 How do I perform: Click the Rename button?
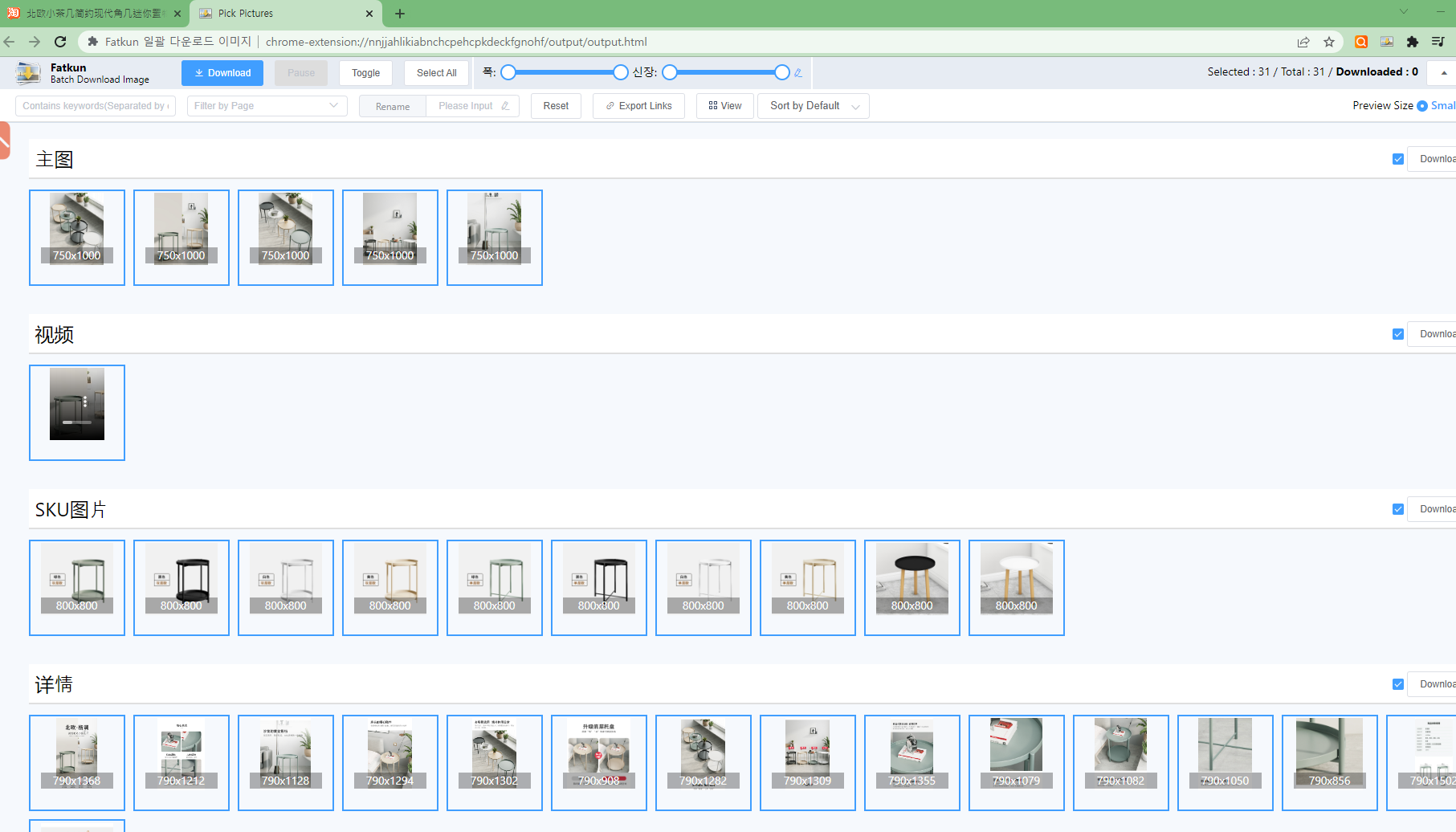(393, 106)
